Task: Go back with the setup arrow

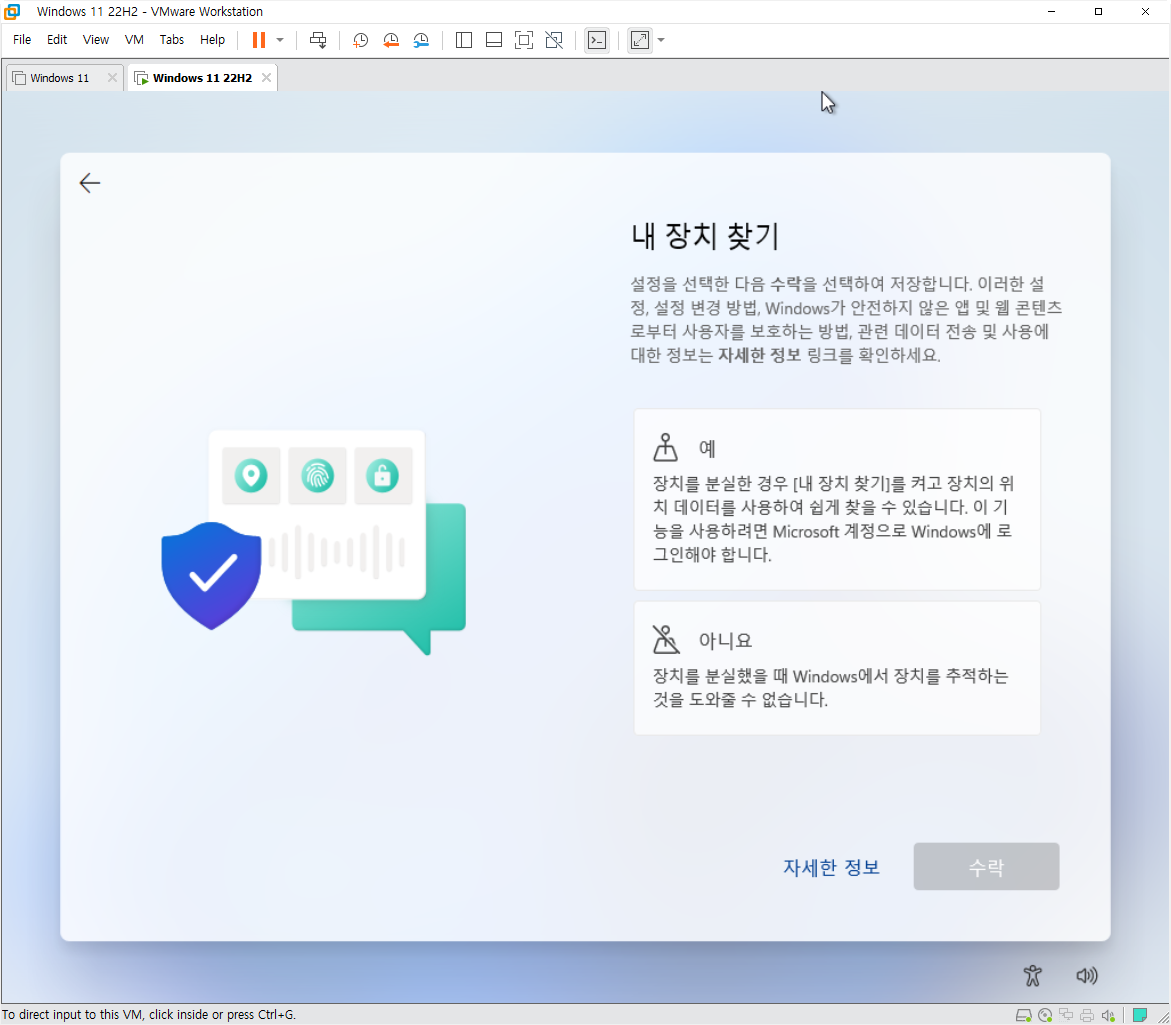Action: [x=90, y=183]
